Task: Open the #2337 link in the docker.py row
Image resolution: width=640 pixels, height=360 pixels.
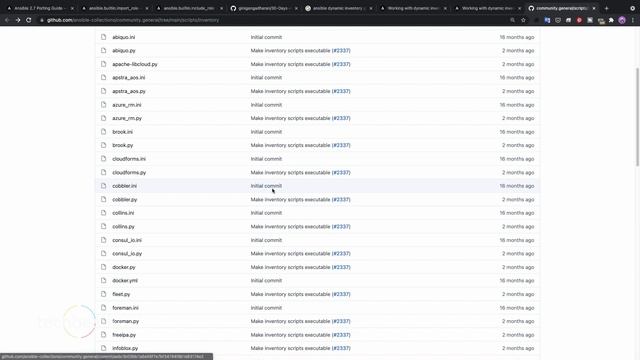Action: (341, 267)
